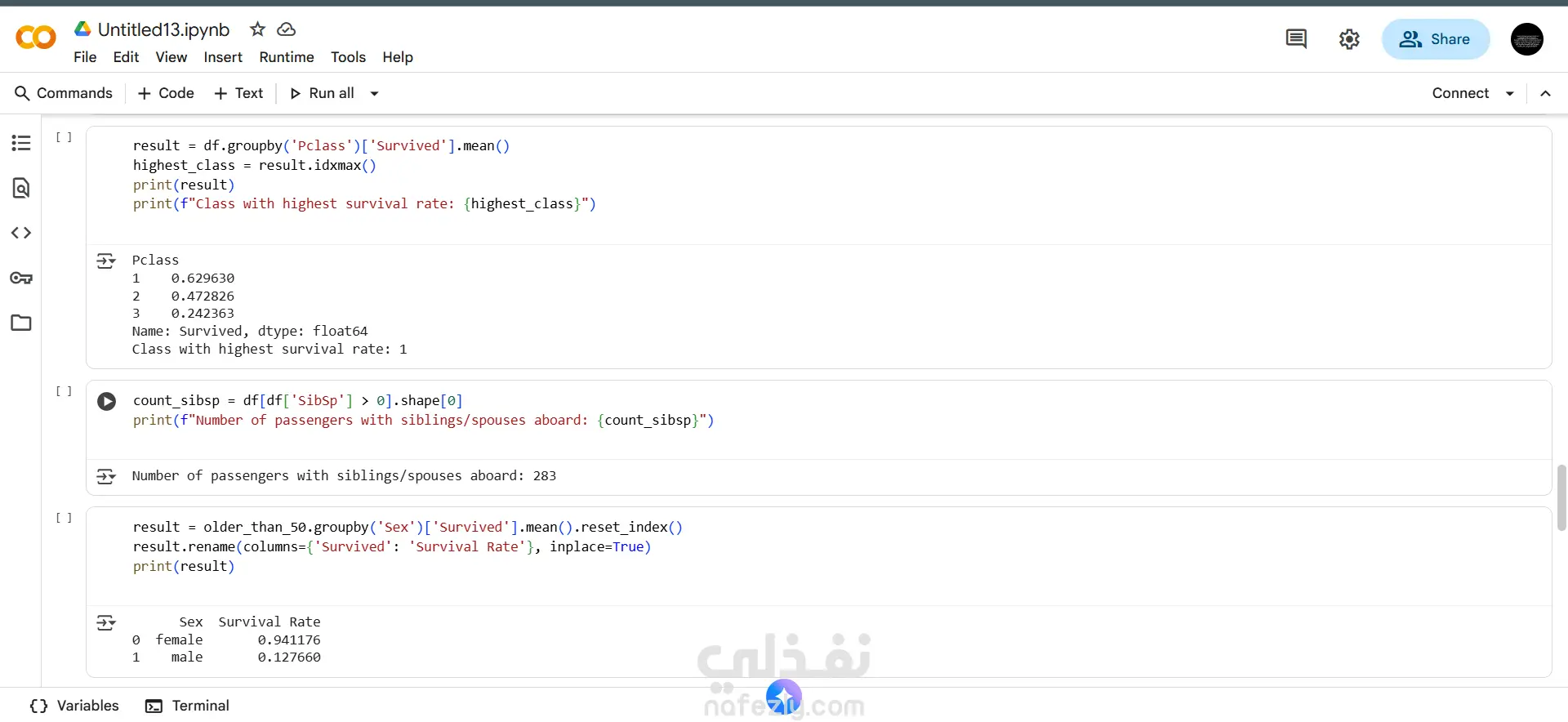Click the vertical scrollbar thumb

tap(1561, 497)
